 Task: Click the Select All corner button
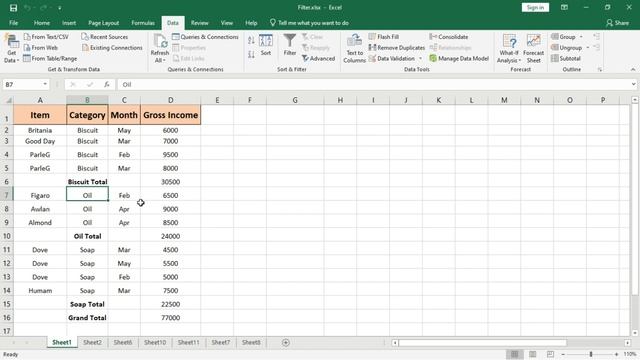[x=7, y=100]
